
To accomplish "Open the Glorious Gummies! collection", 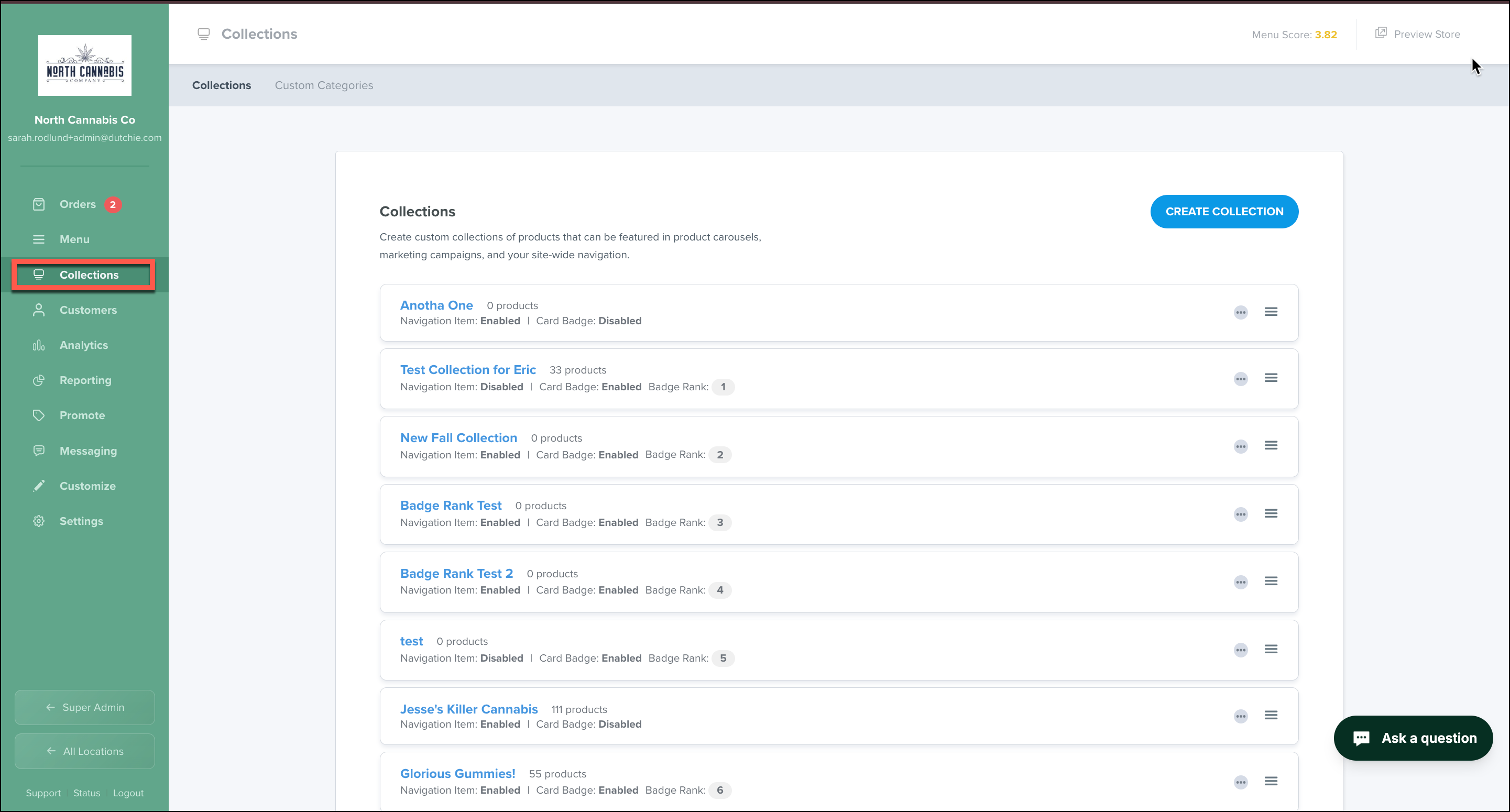I will pyautogui.click(x=458, y=774).
